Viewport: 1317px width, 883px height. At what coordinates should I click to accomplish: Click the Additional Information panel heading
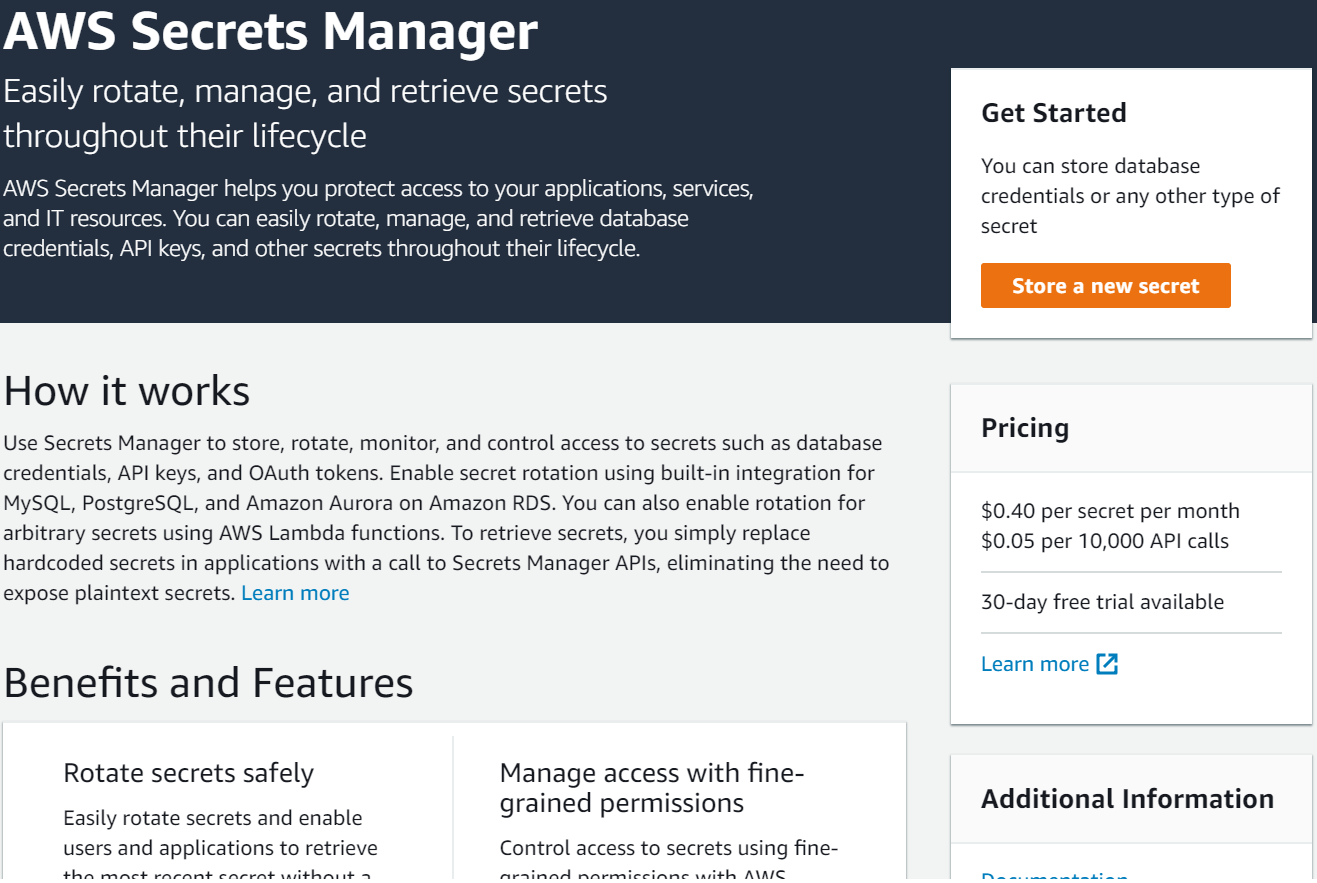coord(1127,799)
